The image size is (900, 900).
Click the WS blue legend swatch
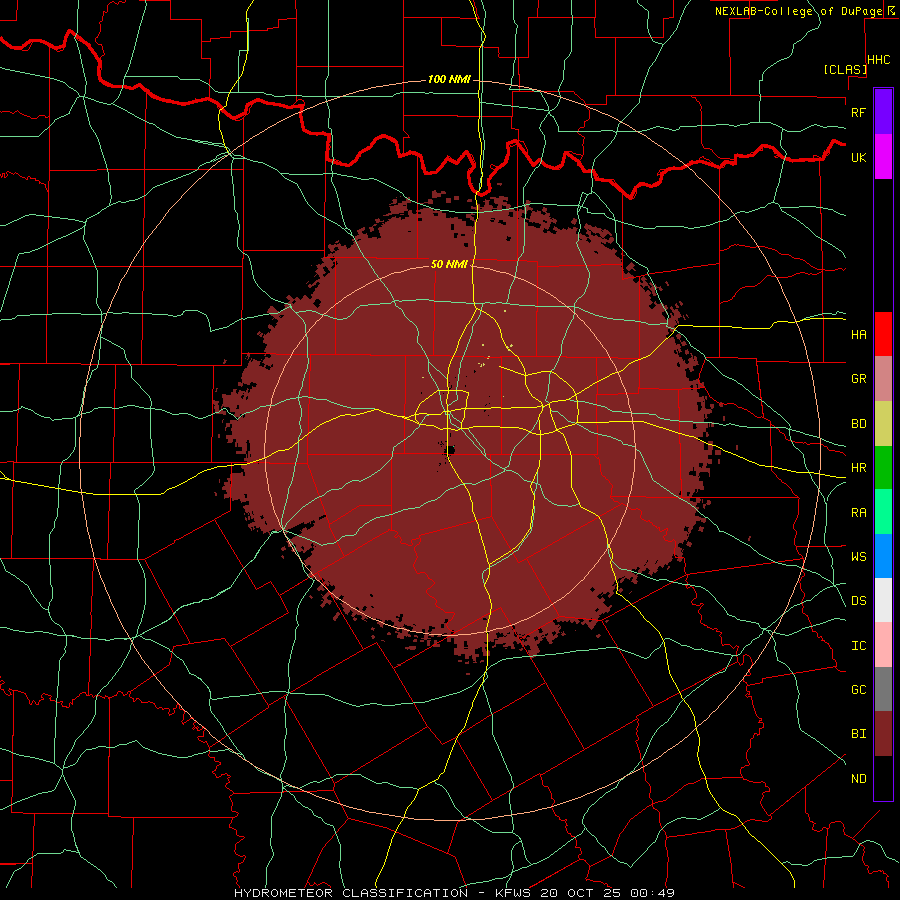coord(883,556)
